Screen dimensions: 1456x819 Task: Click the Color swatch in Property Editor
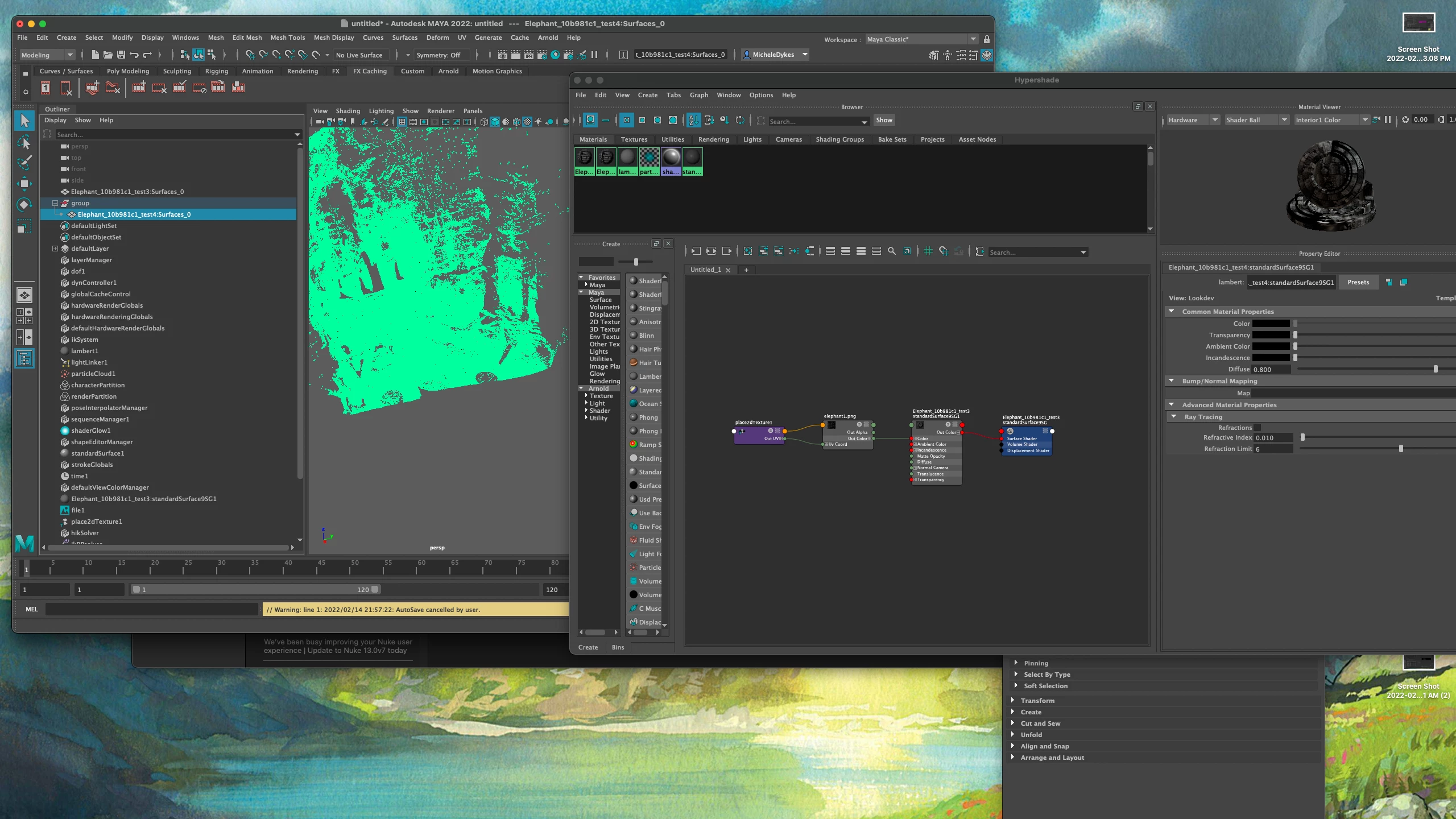[x=1271, y=324]
